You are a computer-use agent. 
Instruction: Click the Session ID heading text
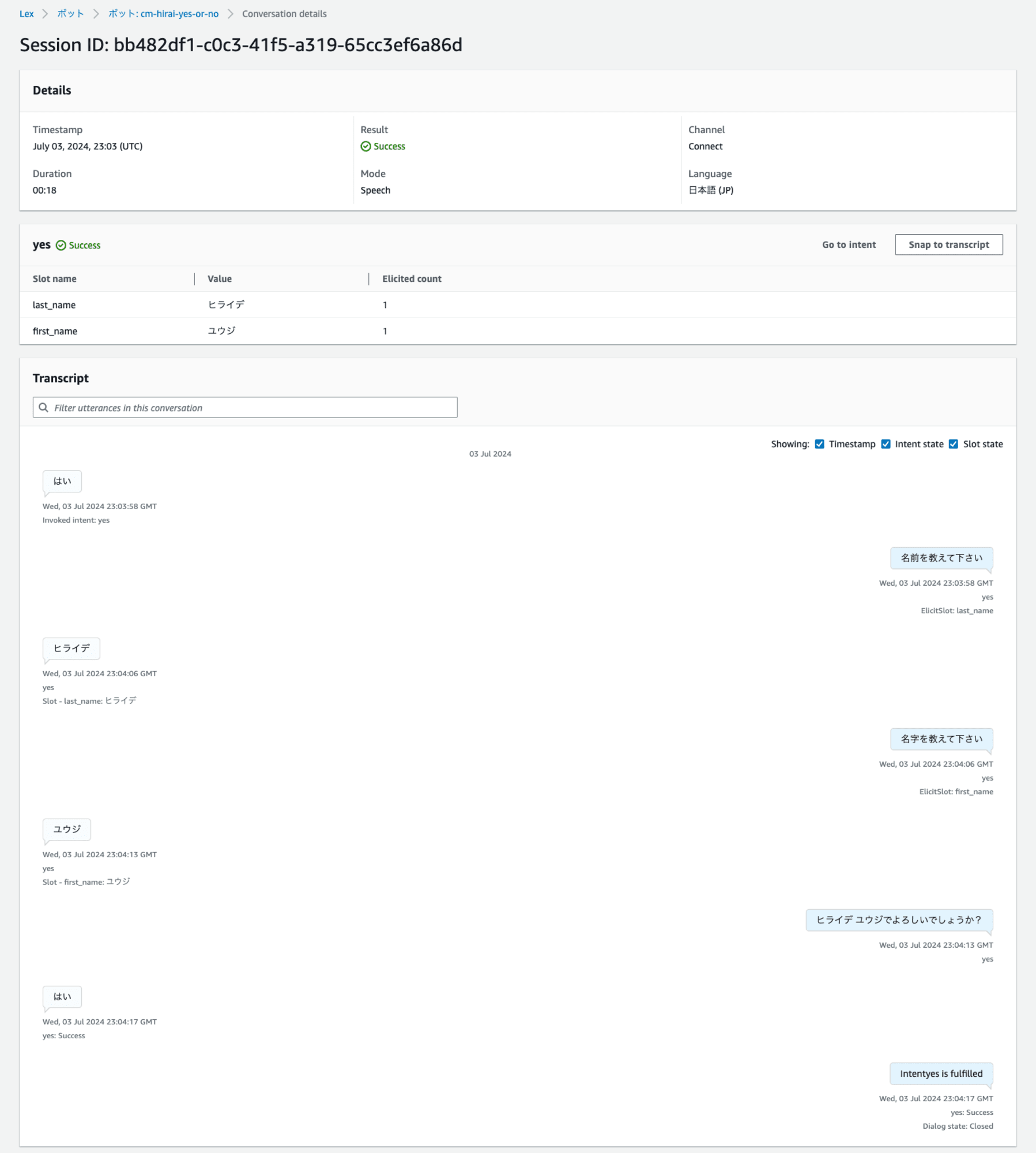pyautogui.click(x=241, y=45)
